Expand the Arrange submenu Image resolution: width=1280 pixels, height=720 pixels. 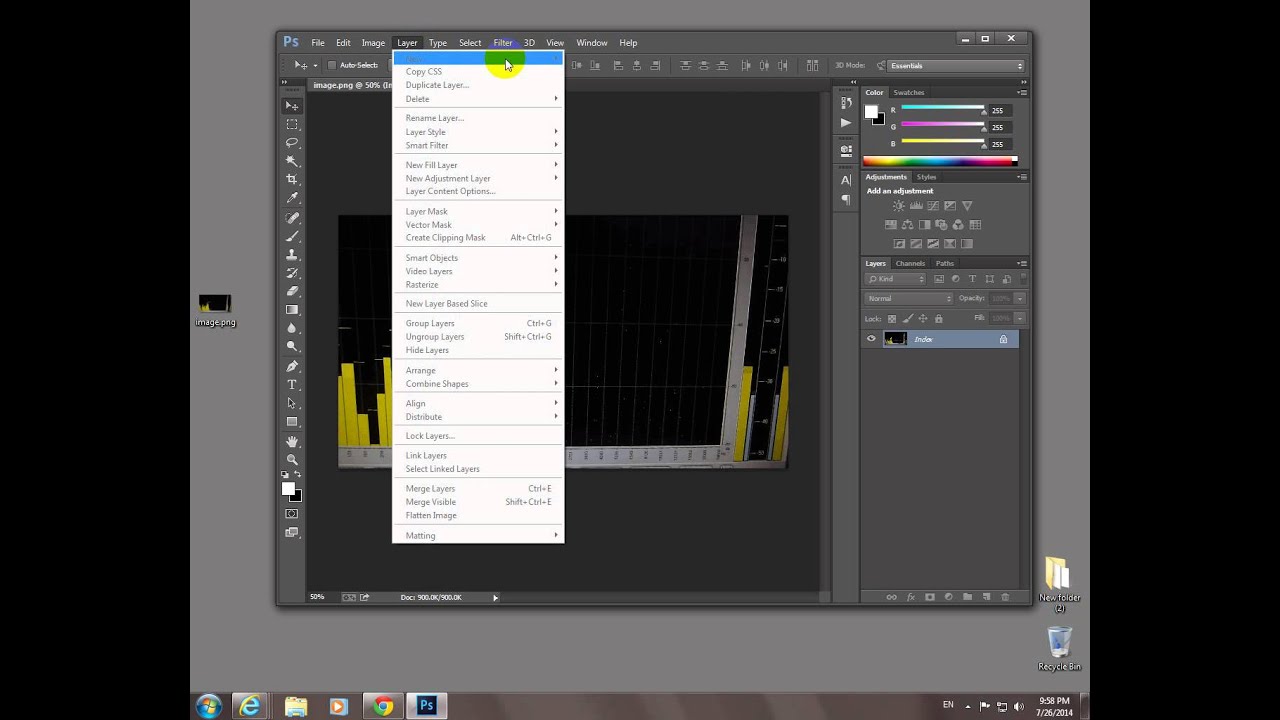[479, 370]
